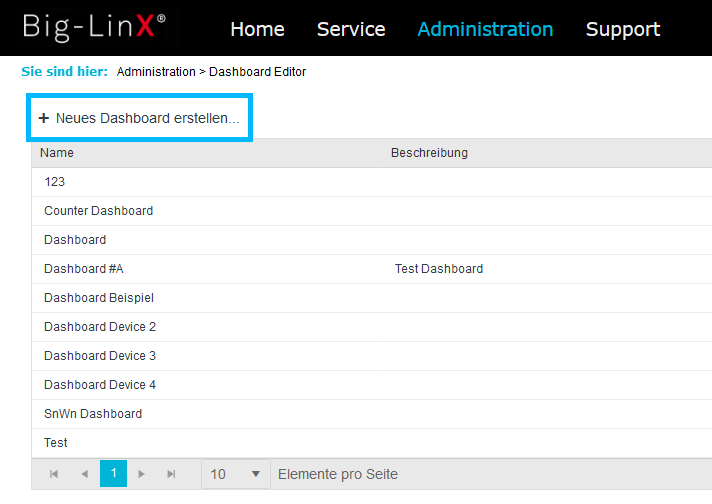
Task: Select page number 1 in pager
Action: [113, 474]
